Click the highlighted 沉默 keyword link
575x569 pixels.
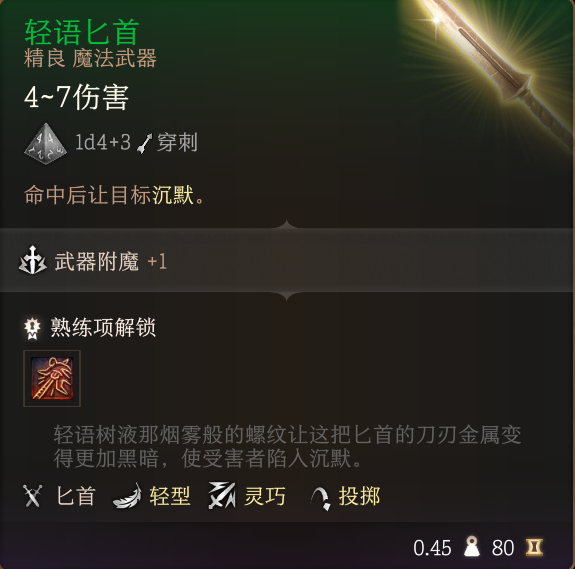[173, 195]
